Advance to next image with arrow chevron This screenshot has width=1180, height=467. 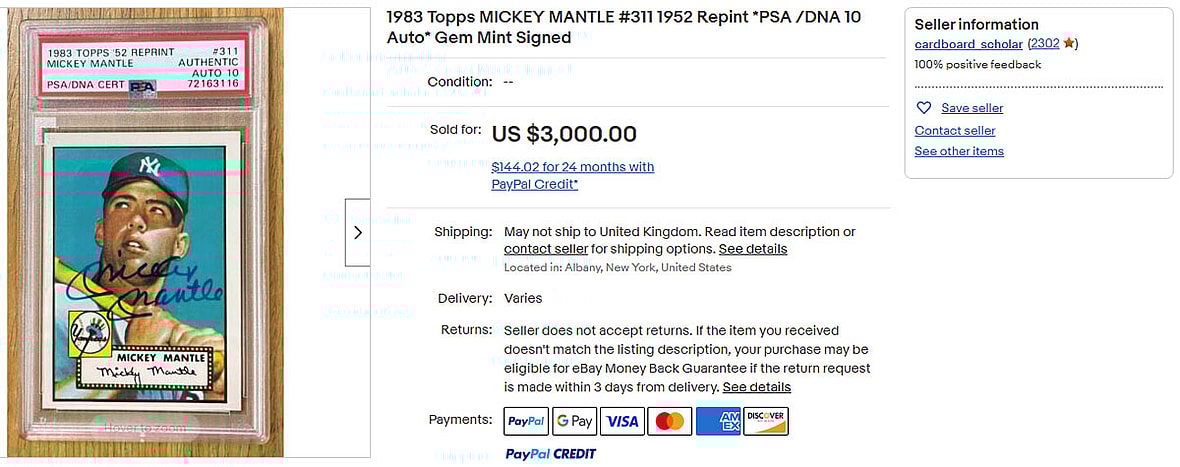point(358,232)
